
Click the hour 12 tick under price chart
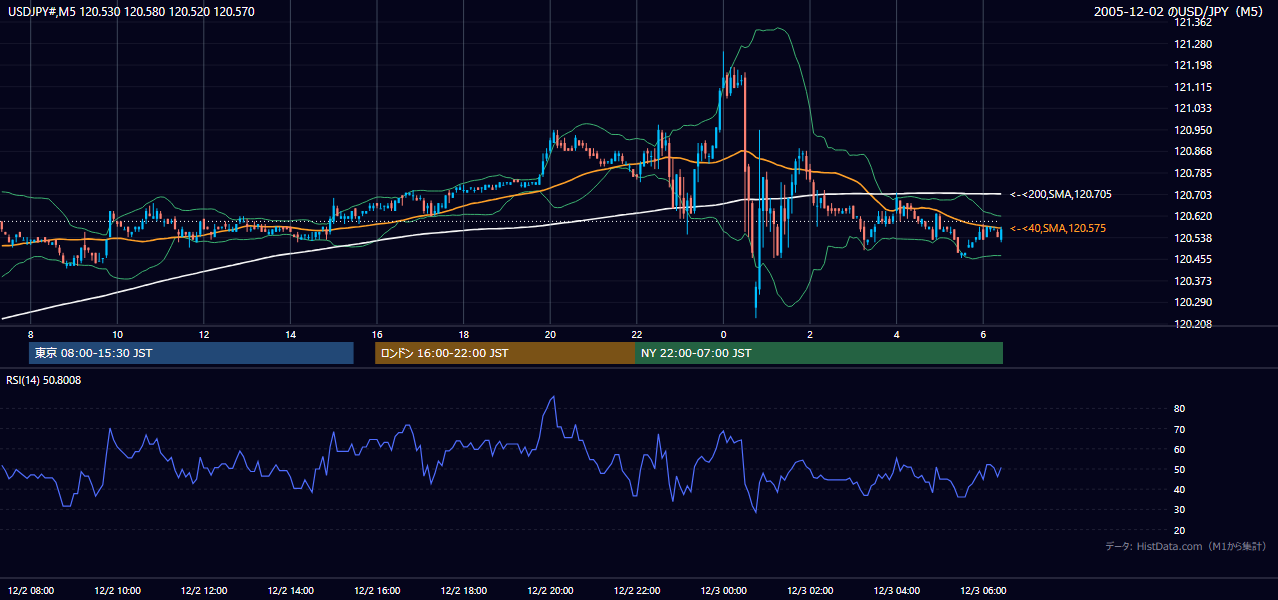click(x=204, y=335)
